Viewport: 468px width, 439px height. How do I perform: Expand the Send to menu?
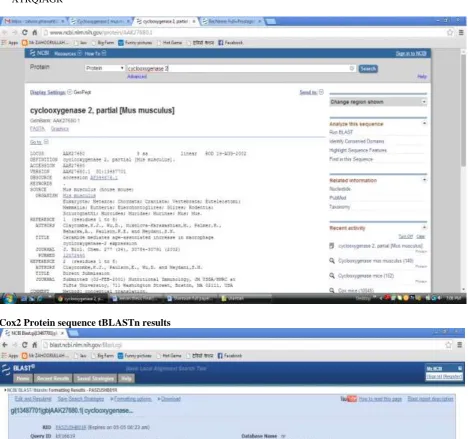[x=311, y=92]
